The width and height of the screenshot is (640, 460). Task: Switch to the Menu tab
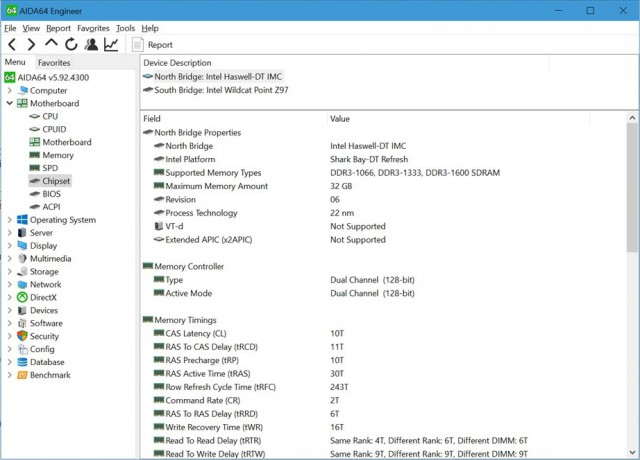pyautogui.click(x=15, y=62)
